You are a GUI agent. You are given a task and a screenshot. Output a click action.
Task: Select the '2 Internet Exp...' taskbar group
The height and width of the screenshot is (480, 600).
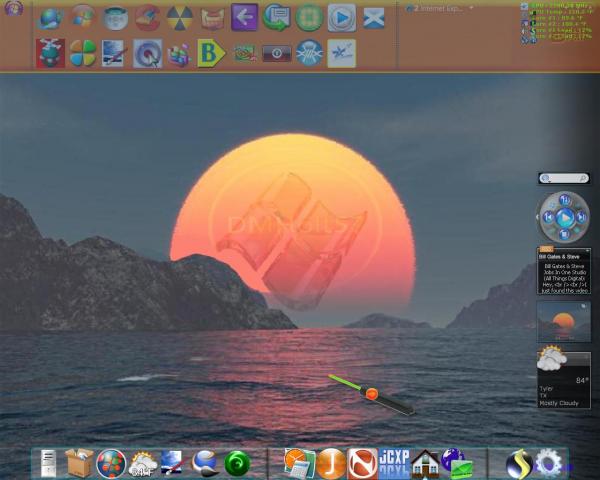coord(440,8)
